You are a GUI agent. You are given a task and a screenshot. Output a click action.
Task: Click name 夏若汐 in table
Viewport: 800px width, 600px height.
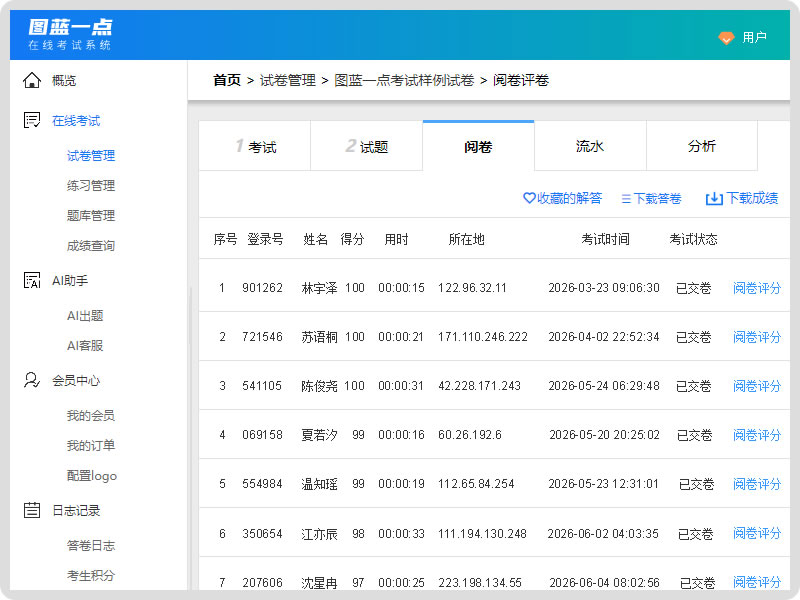click(319, 435)
